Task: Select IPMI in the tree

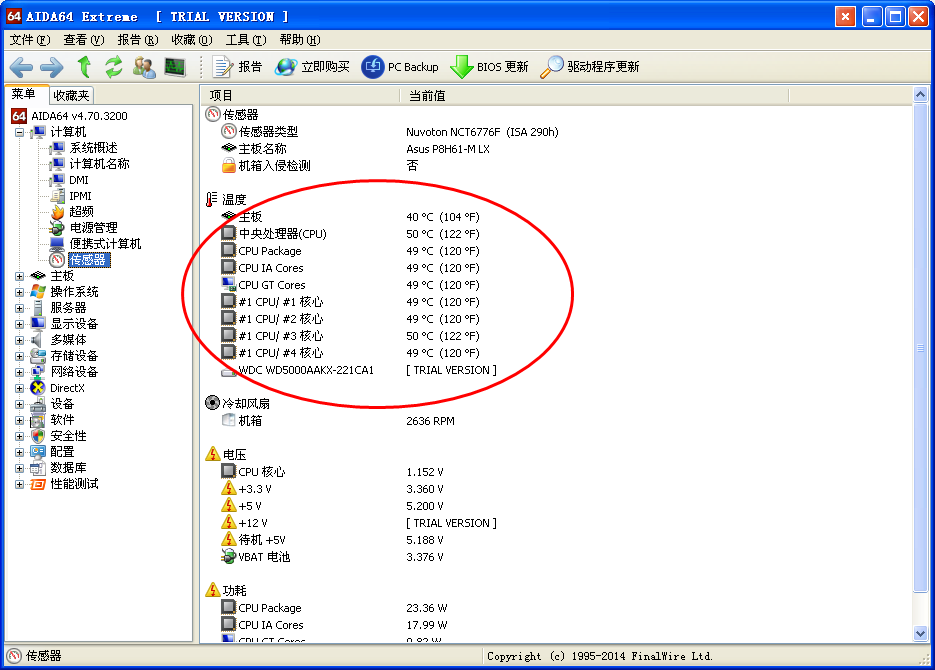Action: tap(80, 196)
